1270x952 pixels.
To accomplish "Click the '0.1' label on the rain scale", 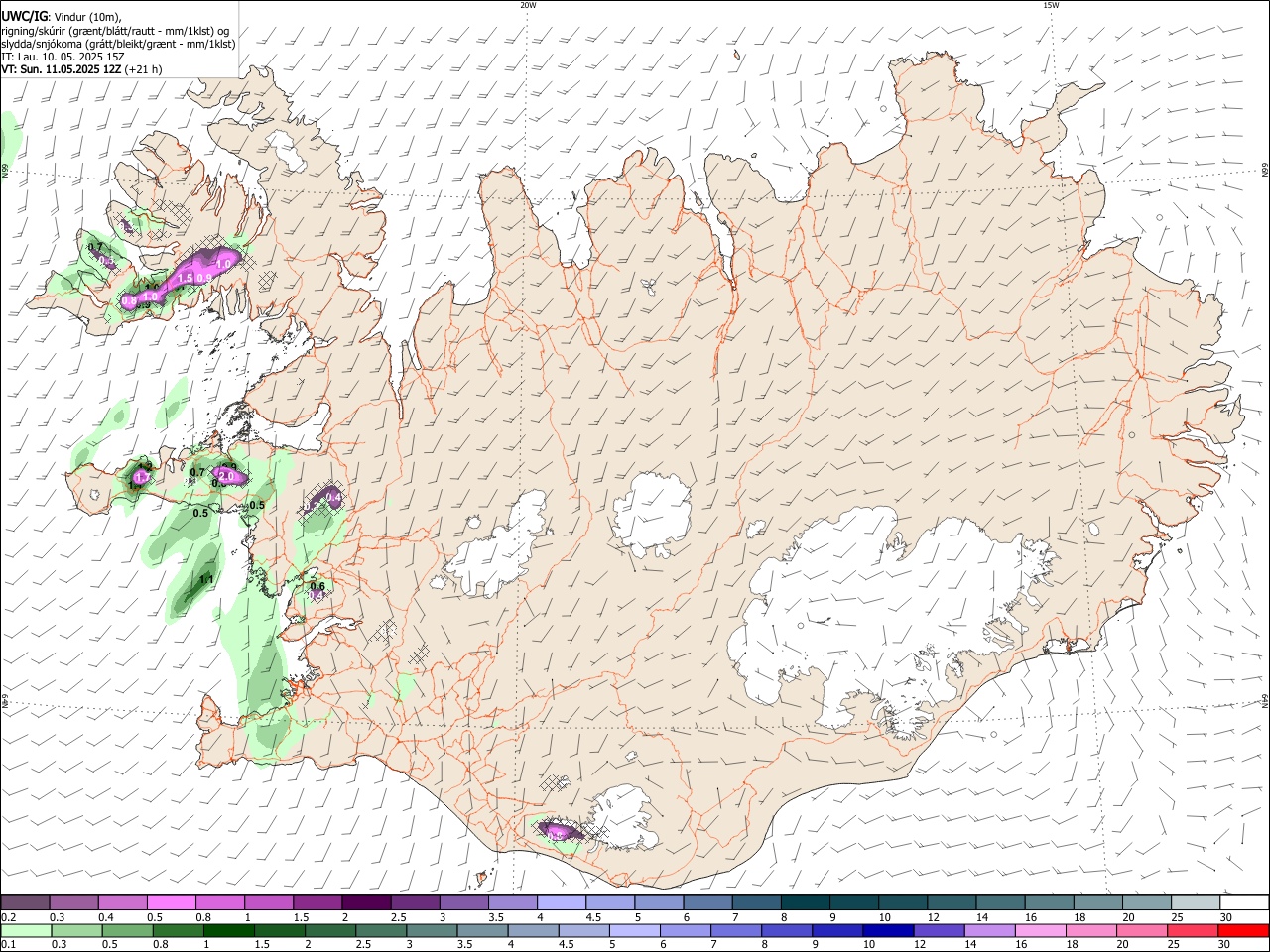I will point(7,945).
